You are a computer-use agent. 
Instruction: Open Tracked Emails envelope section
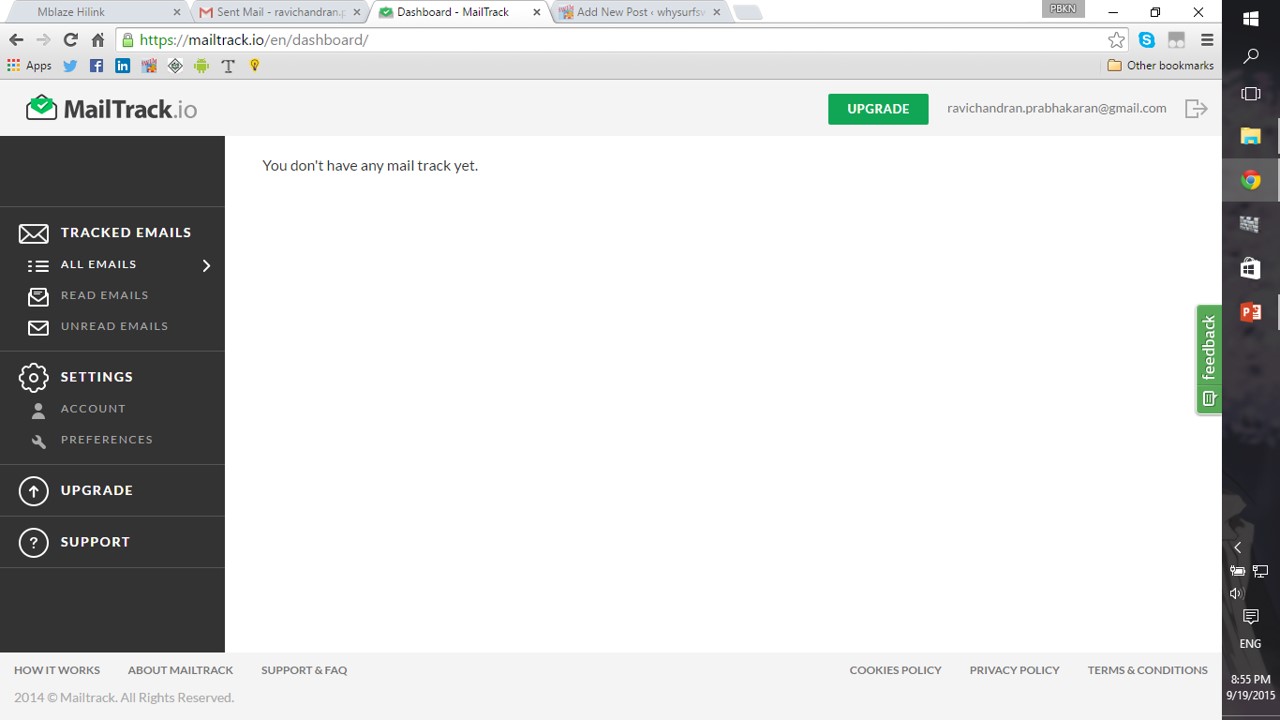[124, 233]
